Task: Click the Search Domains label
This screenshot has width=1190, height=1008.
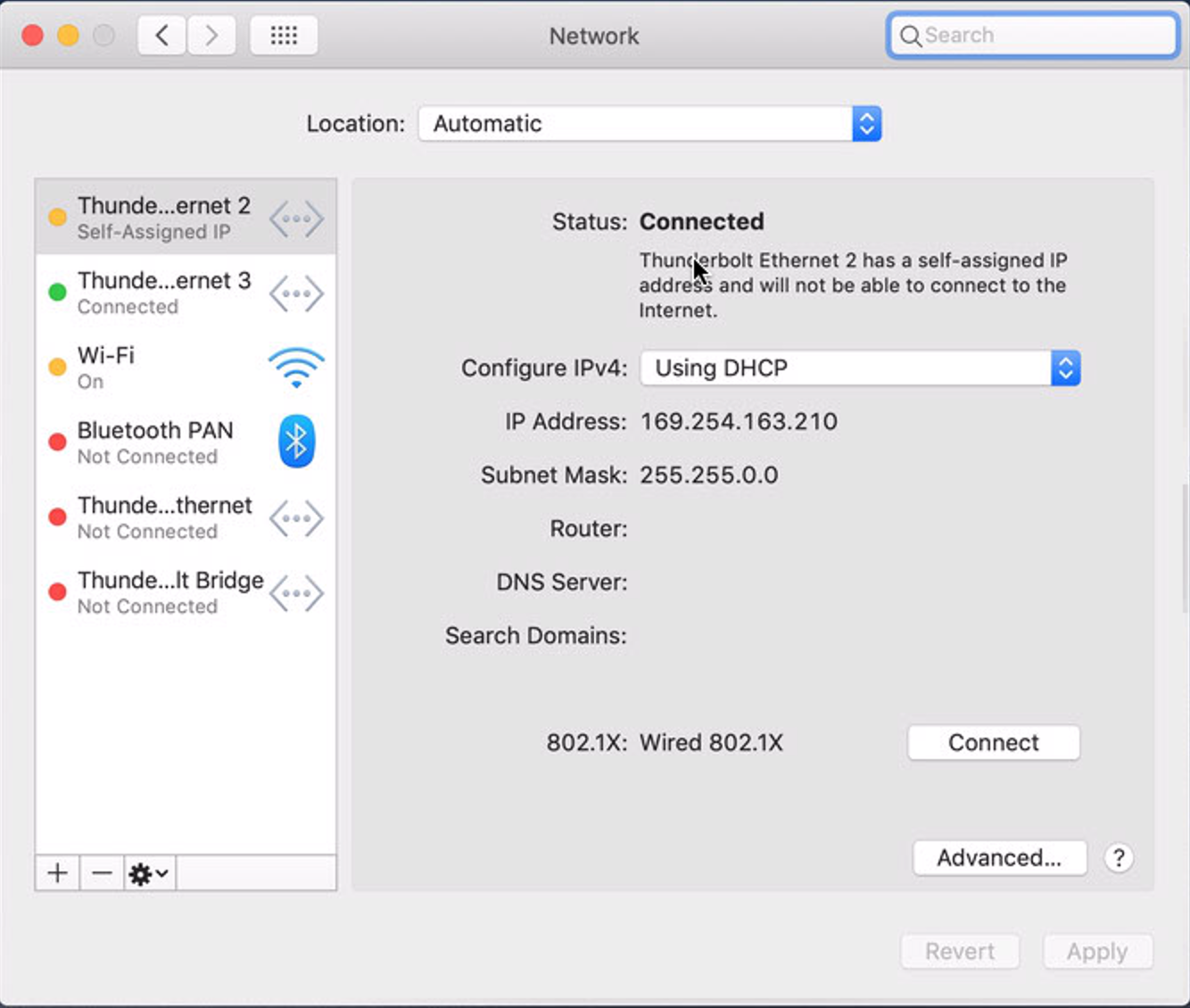Action: pos(536,635)
